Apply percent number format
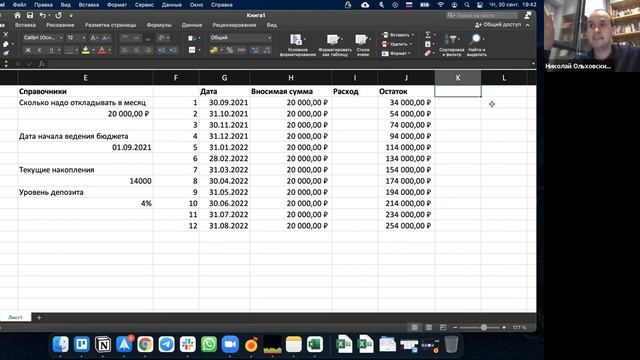The width and height of the screenshot is (640, 360). [230, 50]
